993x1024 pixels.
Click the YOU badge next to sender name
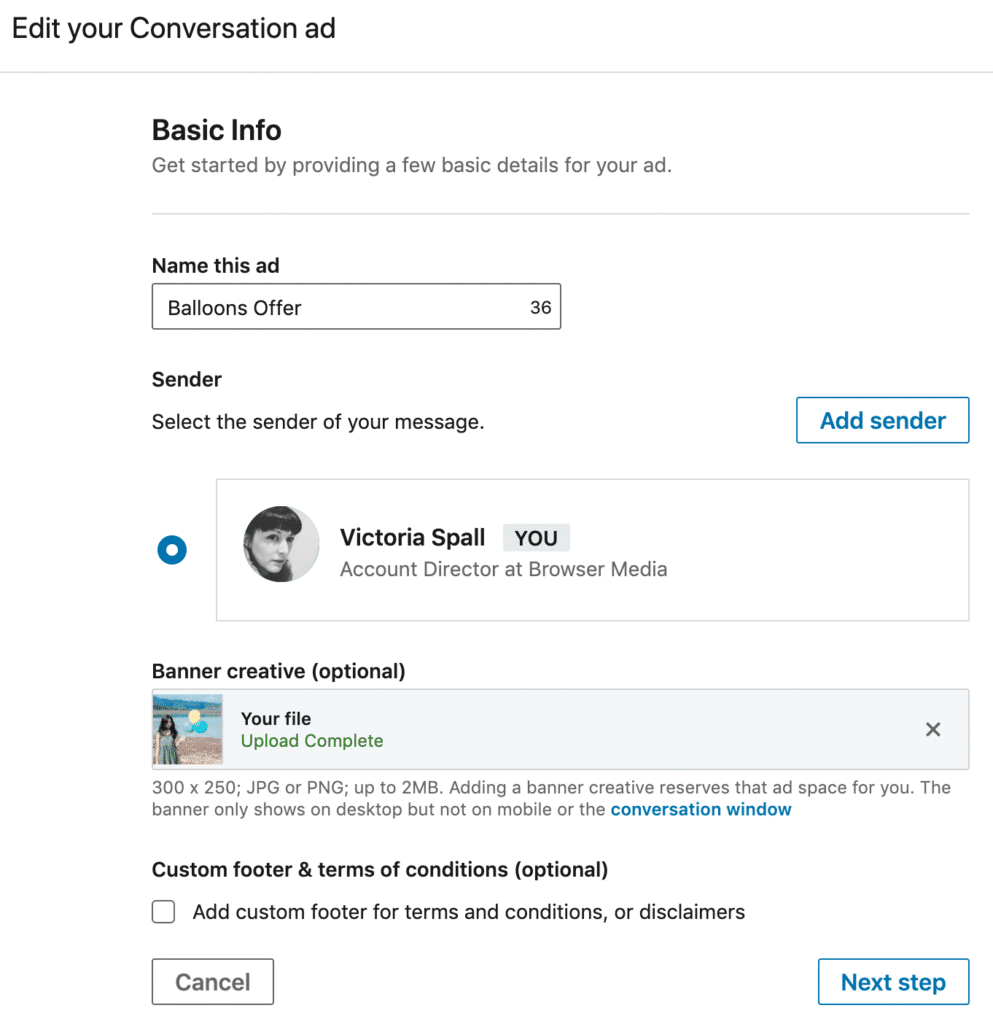(x=536, y=538)
